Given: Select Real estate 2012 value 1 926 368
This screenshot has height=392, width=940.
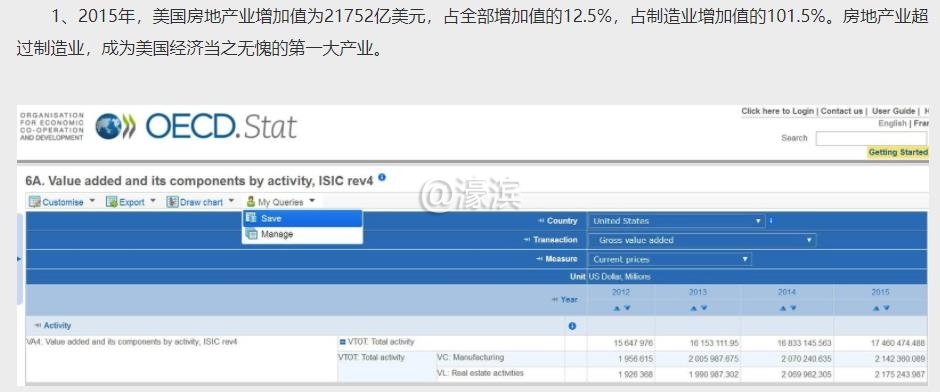Looking at the screenshot, I should pyautogui.click(x=635, y=375).
